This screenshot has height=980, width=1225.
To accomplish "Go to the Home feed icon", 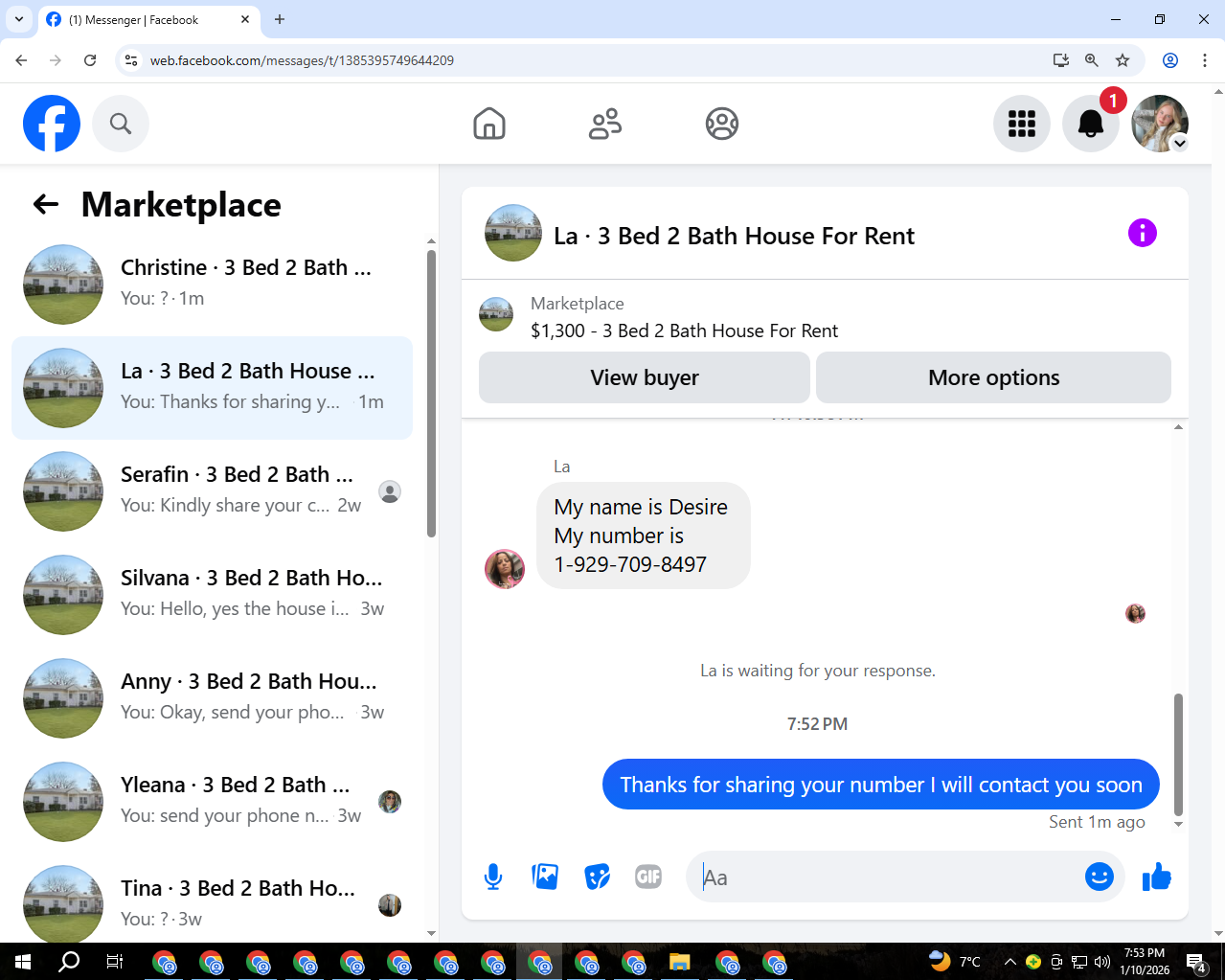I will 489,124.
